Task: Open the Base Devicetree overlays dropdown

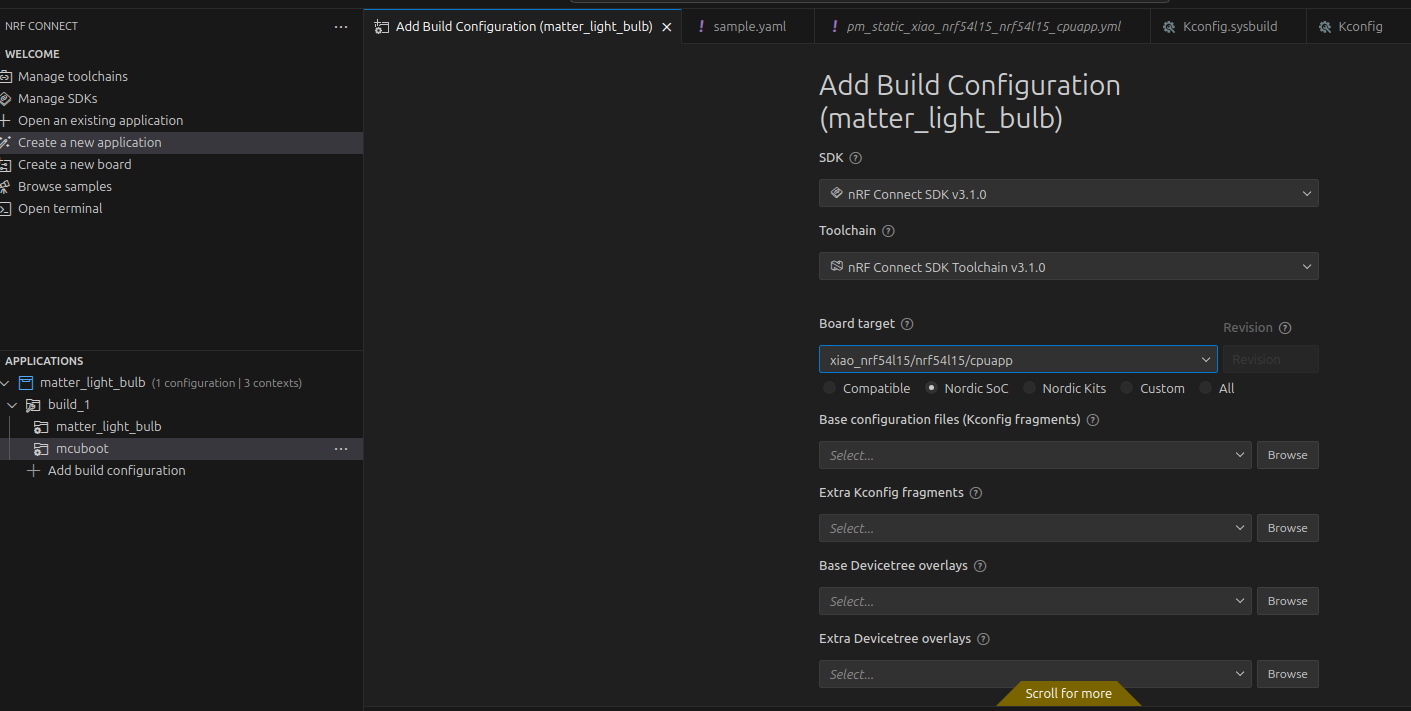Action: point(1035,601)
